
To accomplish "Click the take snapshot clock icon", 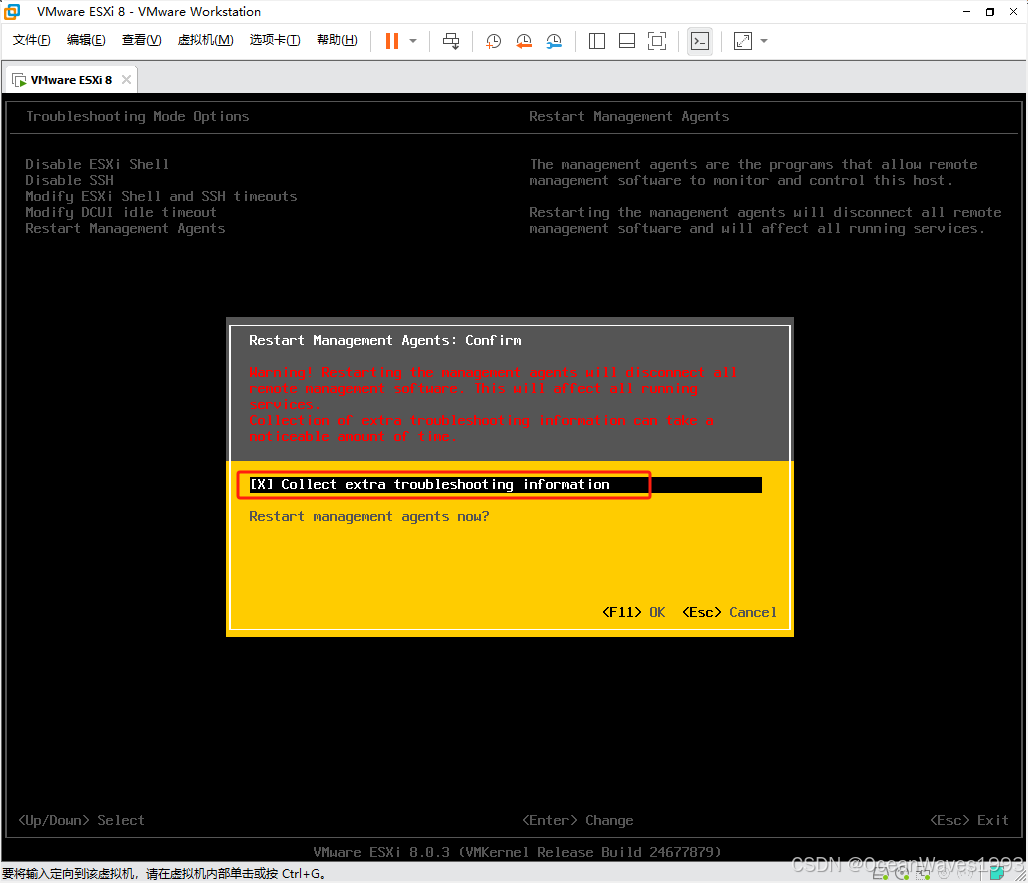I will [493, 41].
